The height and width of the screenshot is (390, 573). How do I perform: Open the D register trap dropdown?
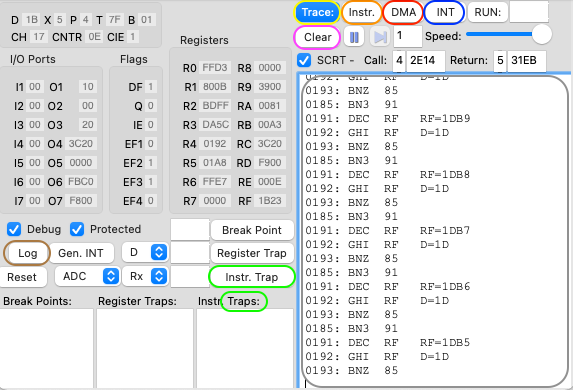pyautogui.click(x=145, y=253)
